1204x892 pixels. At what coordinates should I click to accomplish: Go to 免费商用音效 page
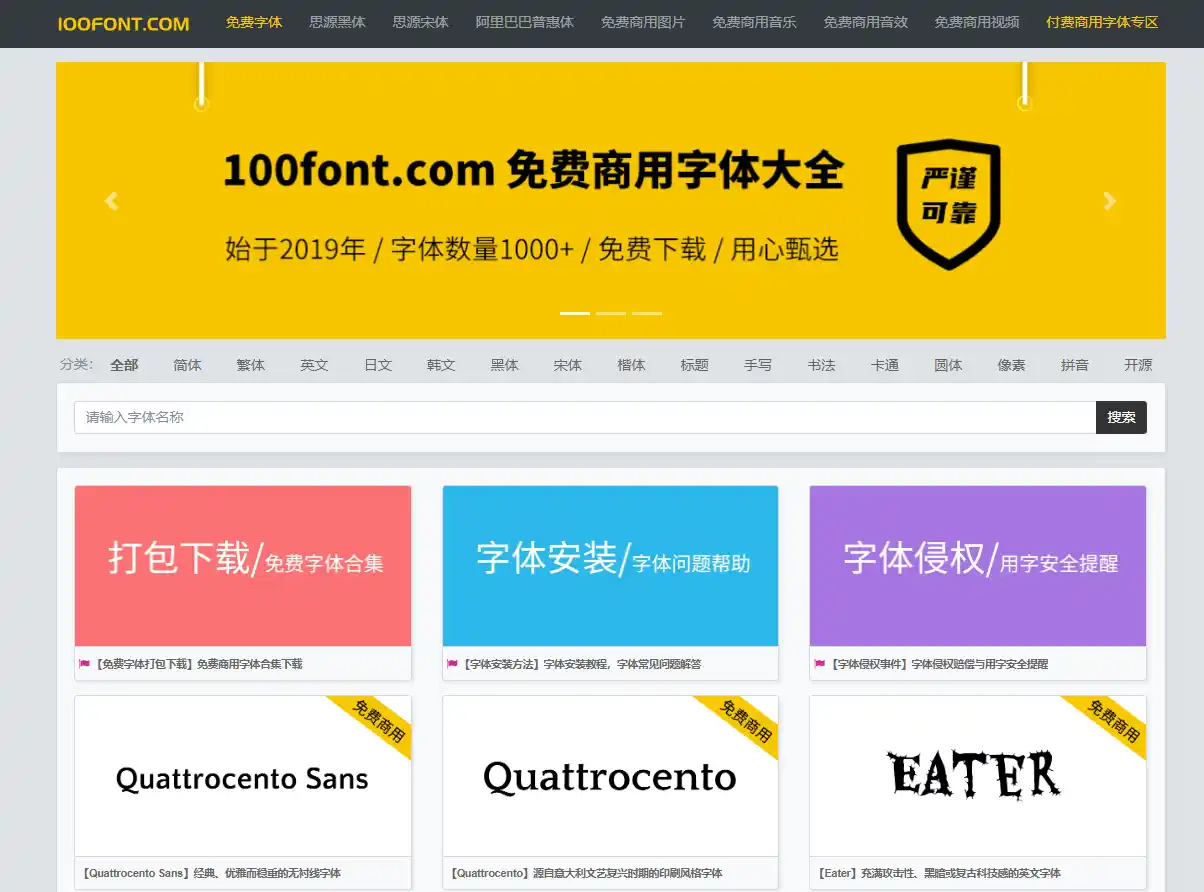click(x=865, y=22)
